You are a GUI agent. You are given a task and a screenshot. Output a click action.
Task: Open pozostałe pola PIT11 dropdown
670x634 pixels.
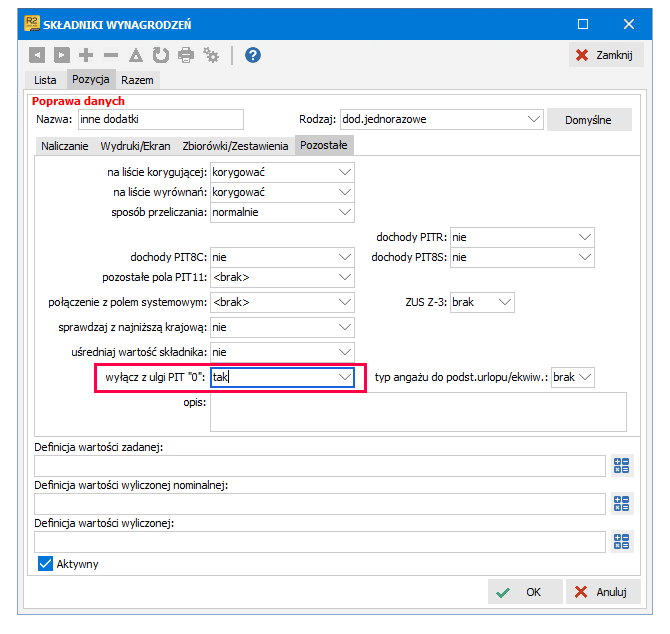[x=345, y=277]
